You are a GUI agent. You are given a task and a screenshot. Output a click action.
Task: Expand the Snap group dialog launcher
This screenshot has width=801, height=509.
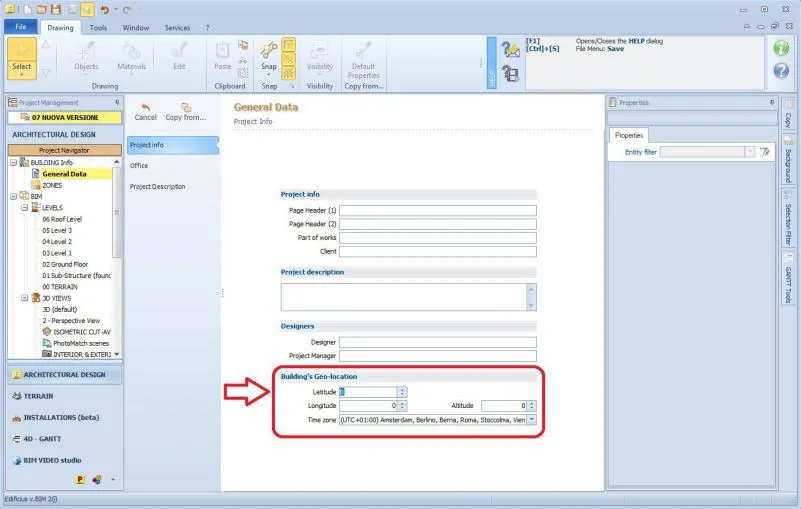[x=292, y=86]
